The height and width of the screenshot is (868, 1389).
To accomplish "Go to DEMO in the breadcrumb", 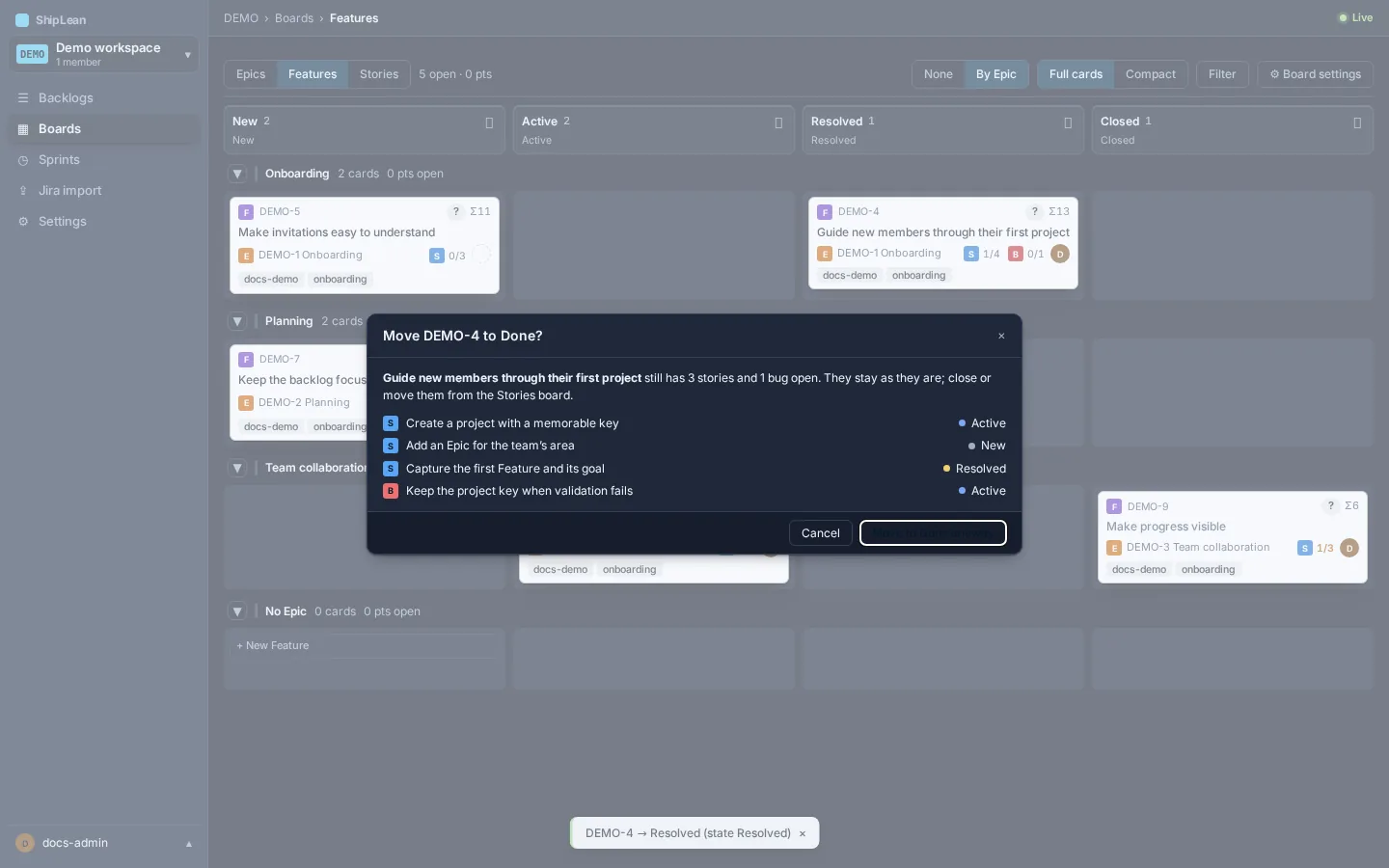I will click(241, 18).
